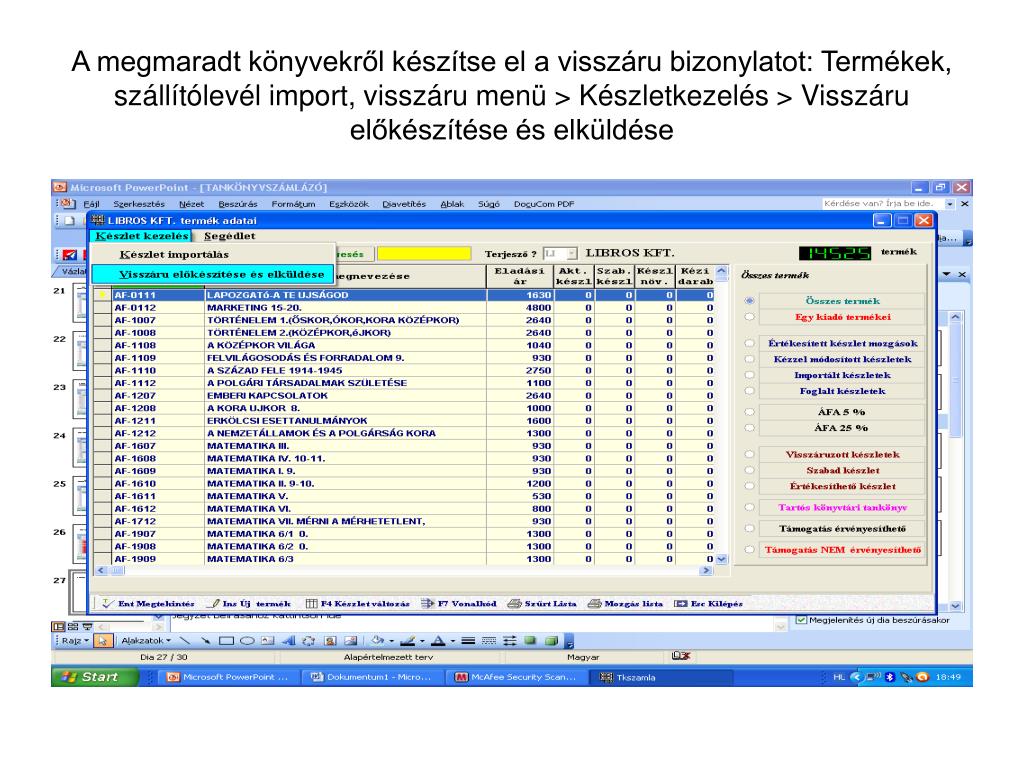Open the Készlet kezelés menu
Image resolution: width=1024 pixels, height=768 pixels.
pyautogui.click(x=142, y=236)
